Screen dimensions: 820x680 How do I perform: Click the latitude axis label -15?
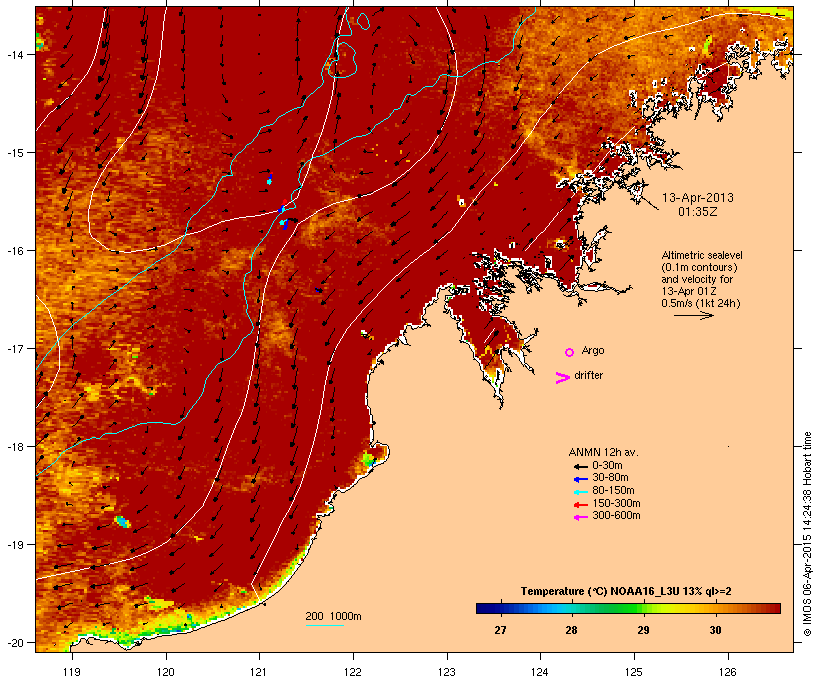point(14,153)
